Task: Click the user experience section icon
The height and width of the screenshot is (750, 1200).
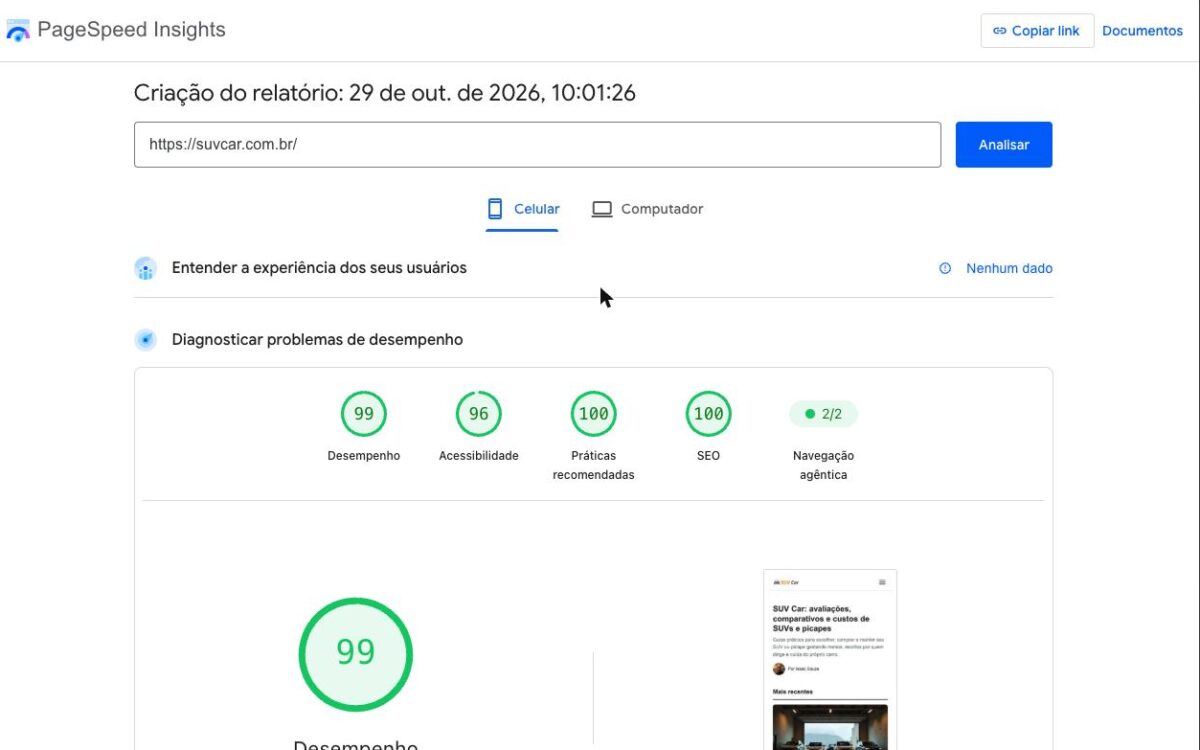Action: (x=145, y=268)
